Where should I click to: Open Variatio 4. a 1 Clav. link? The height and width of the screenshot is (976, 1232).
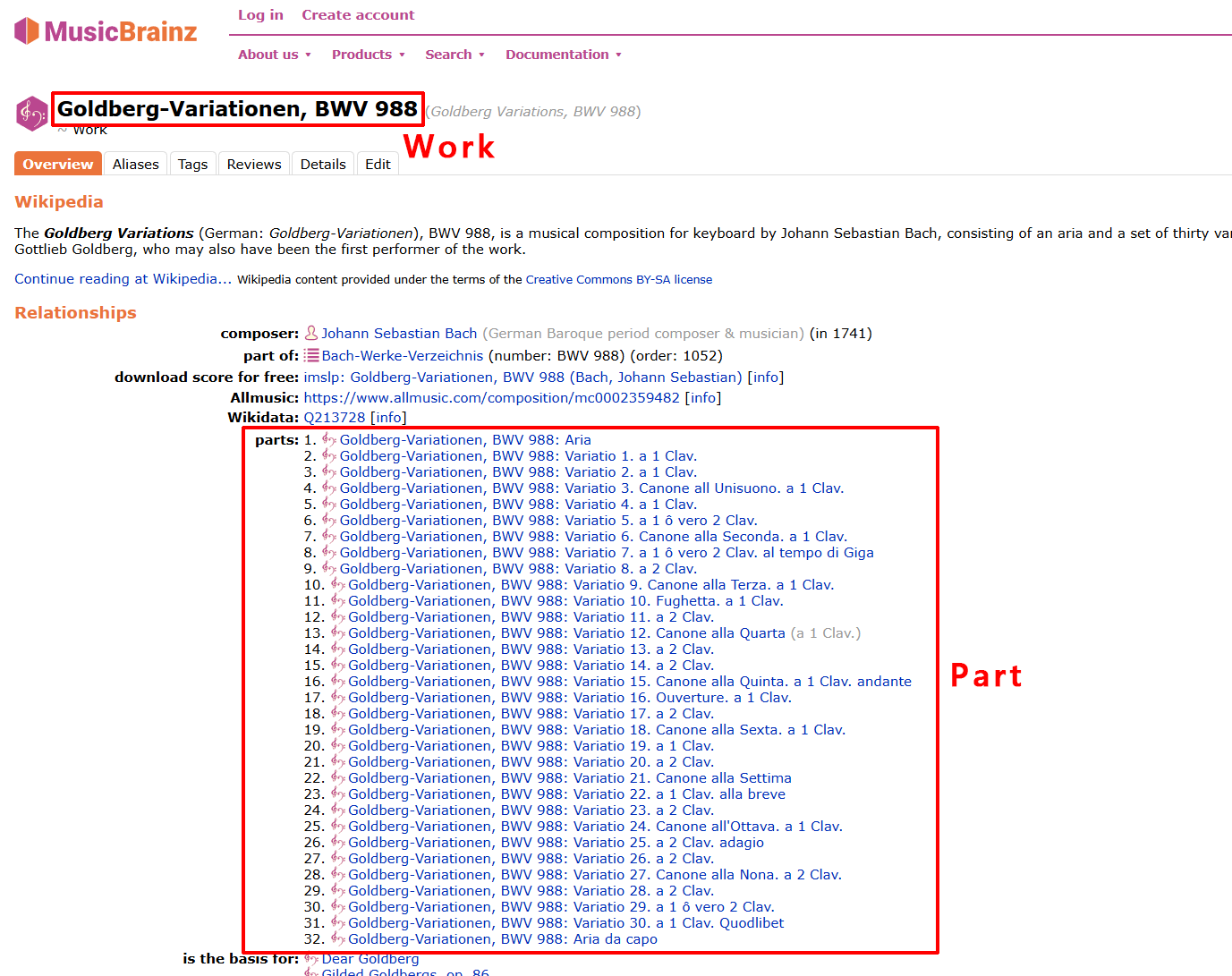point(518,505)
